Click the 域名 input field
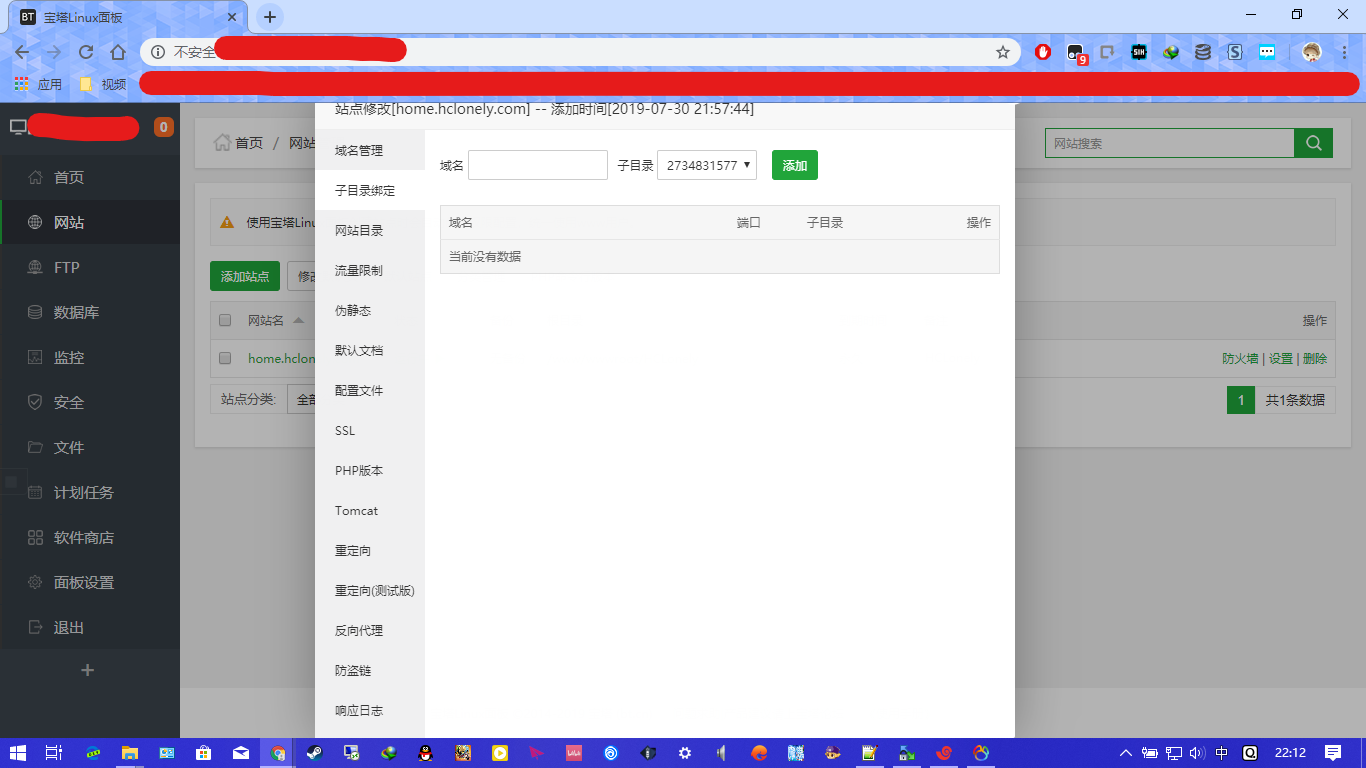 (538, 165)
